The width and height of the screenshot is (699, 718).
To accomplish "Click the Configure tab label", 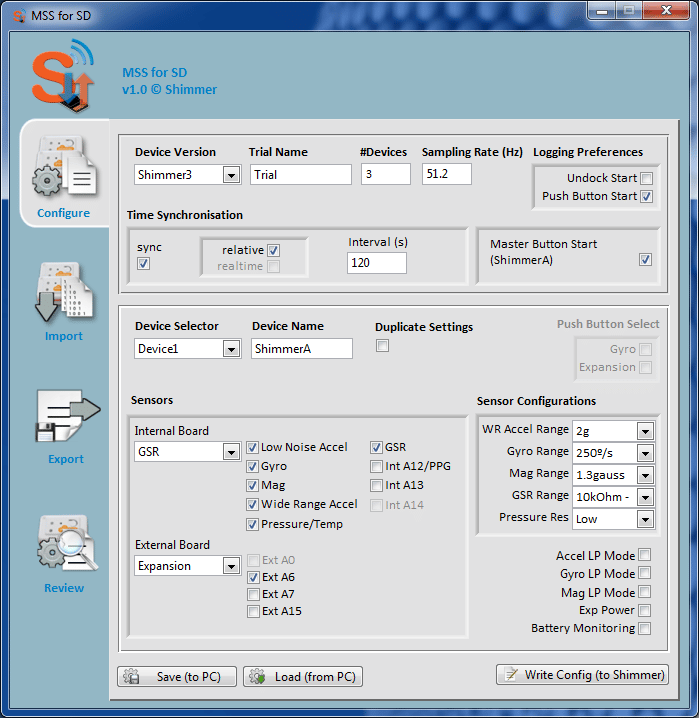I will point(63,213).
